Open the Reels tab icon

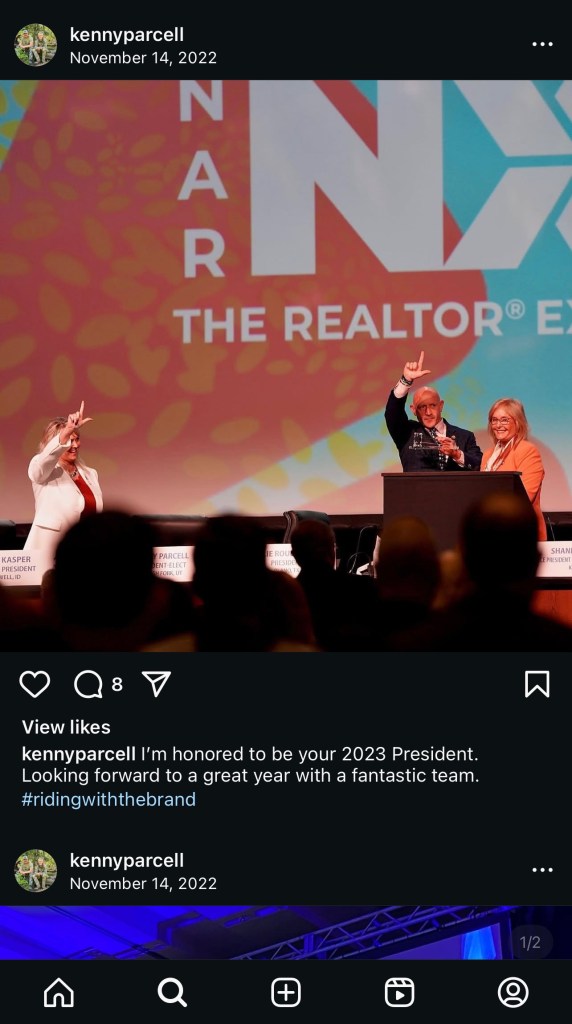(399, 993)
